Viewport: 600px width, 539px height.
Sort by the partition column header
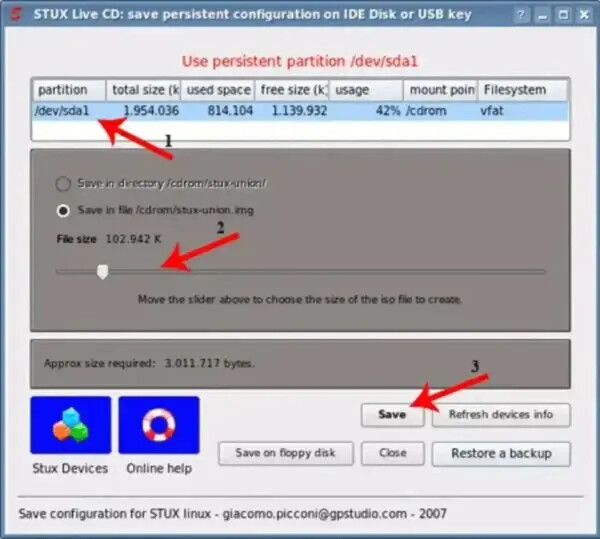coord(69,90)
